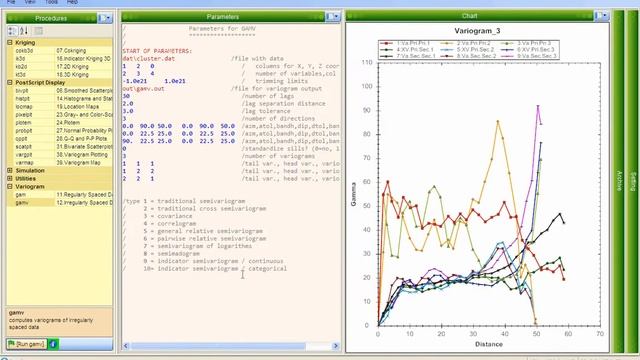The height and width of the screenshot is (360, 640).
Task: Click the 9:Va Sec Sec 3 legend entry
Action: [x=529, y=56]
